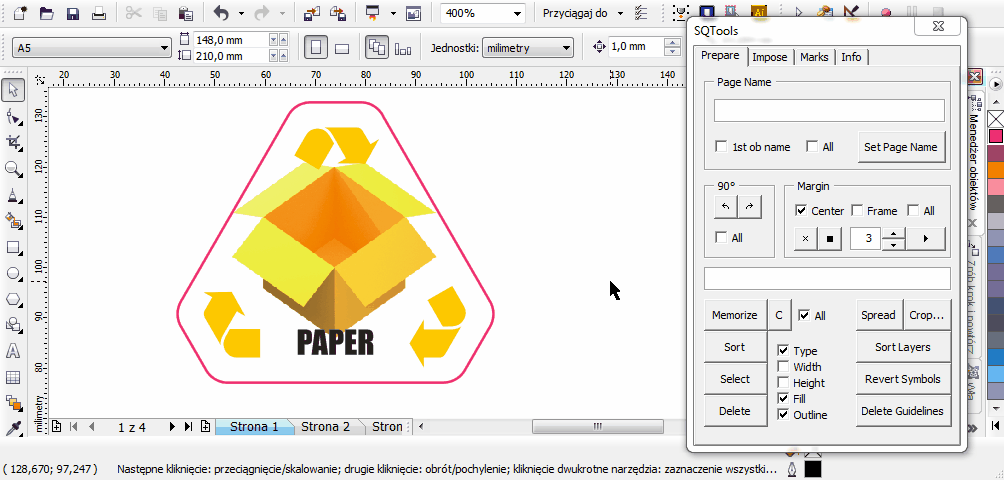This screenshot has width=1004, height=480.
Task: Switch to the Impose tab
Action: pyautogui.click(x=770, y=57)
